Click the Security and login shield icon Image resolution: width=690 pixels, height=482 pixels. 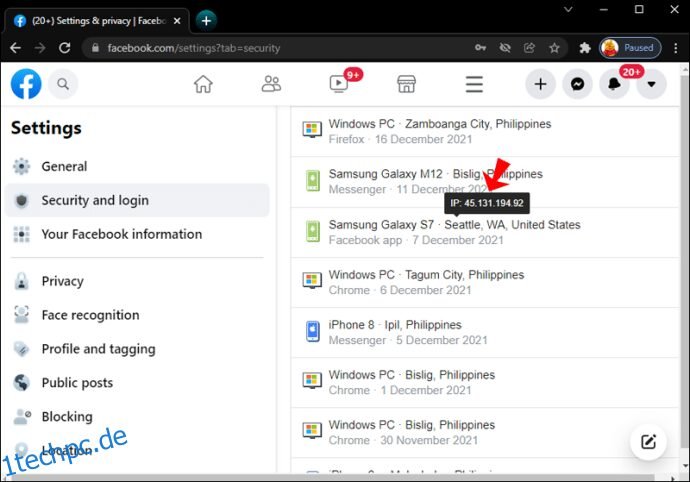point(21,201)
